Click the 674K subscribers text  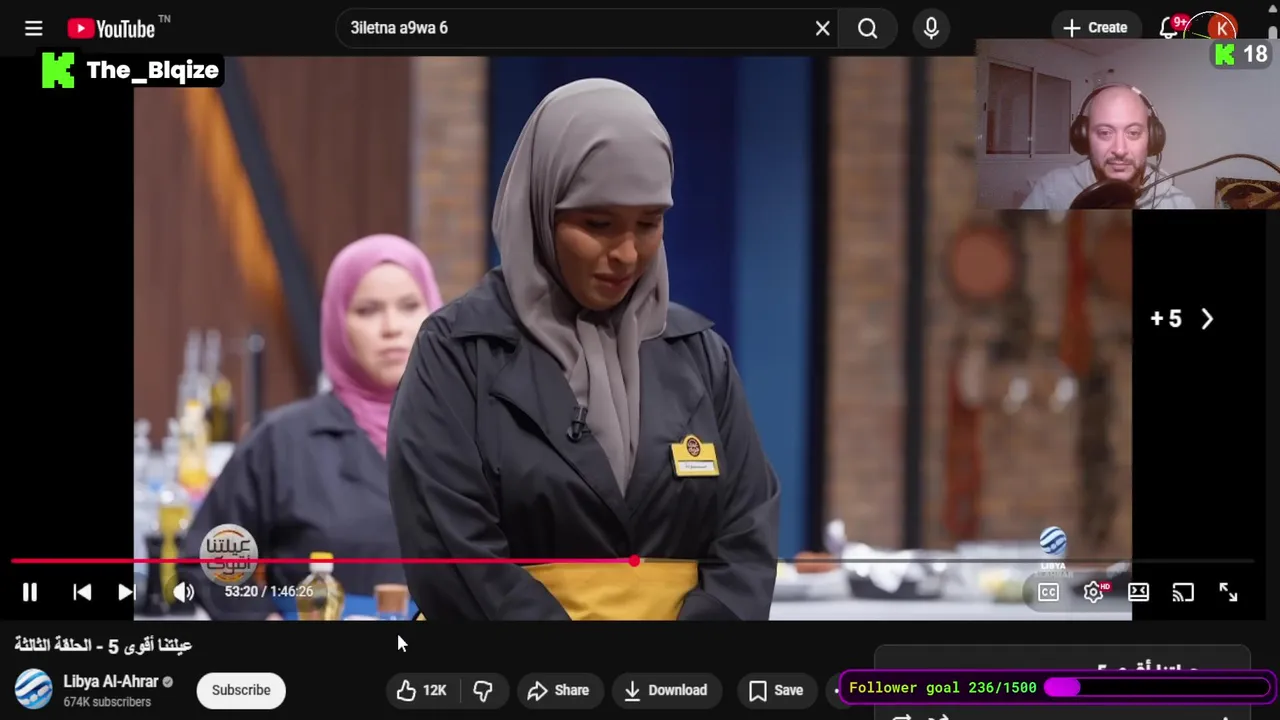[x=107, y=702]
